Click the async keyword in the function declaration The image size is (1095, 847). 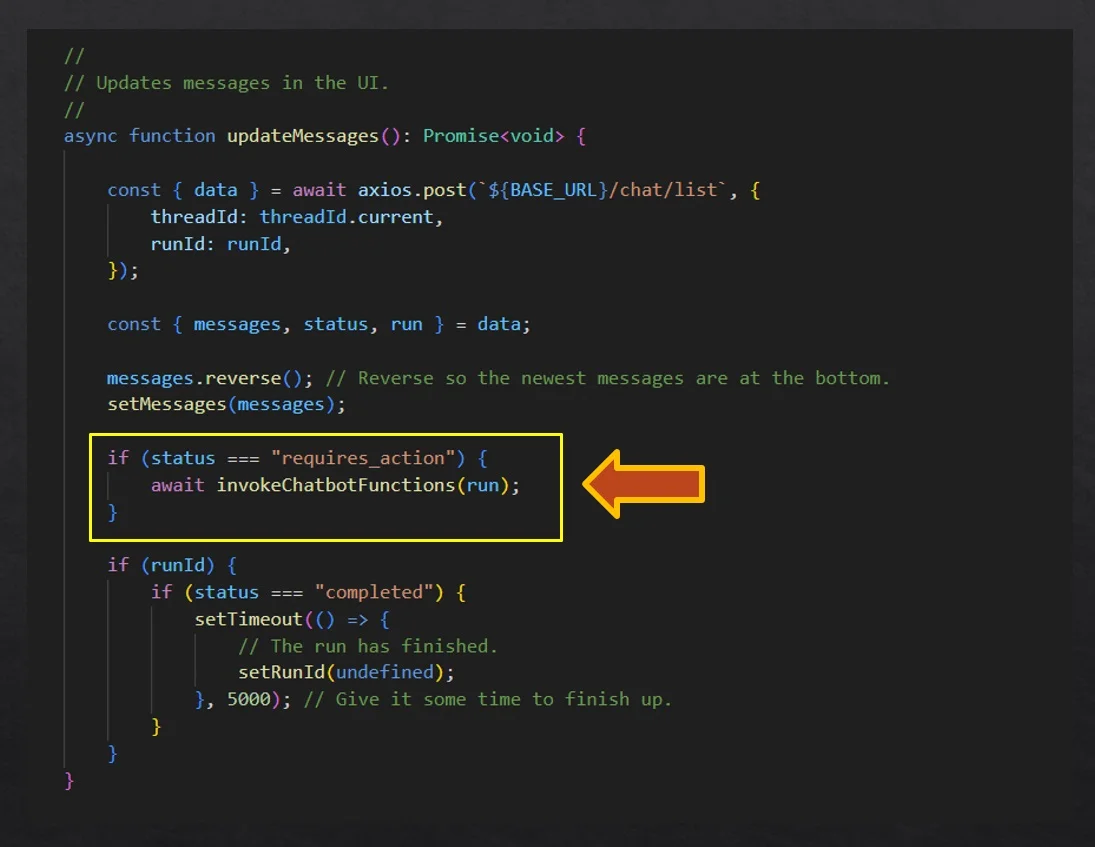click(91, 136)
